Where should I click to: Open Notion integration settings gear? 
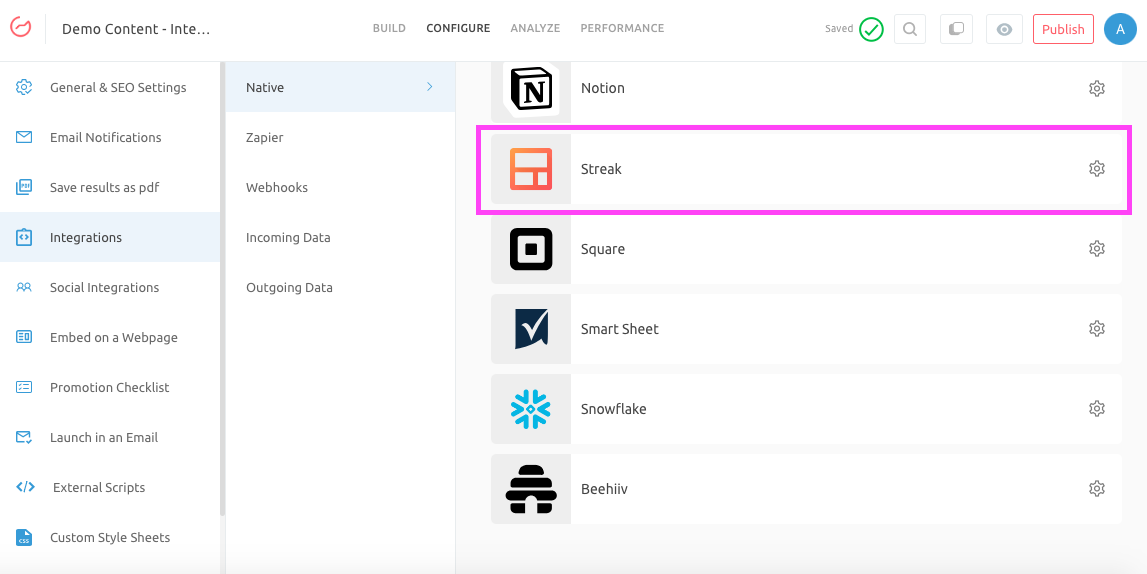point(1097,88)
